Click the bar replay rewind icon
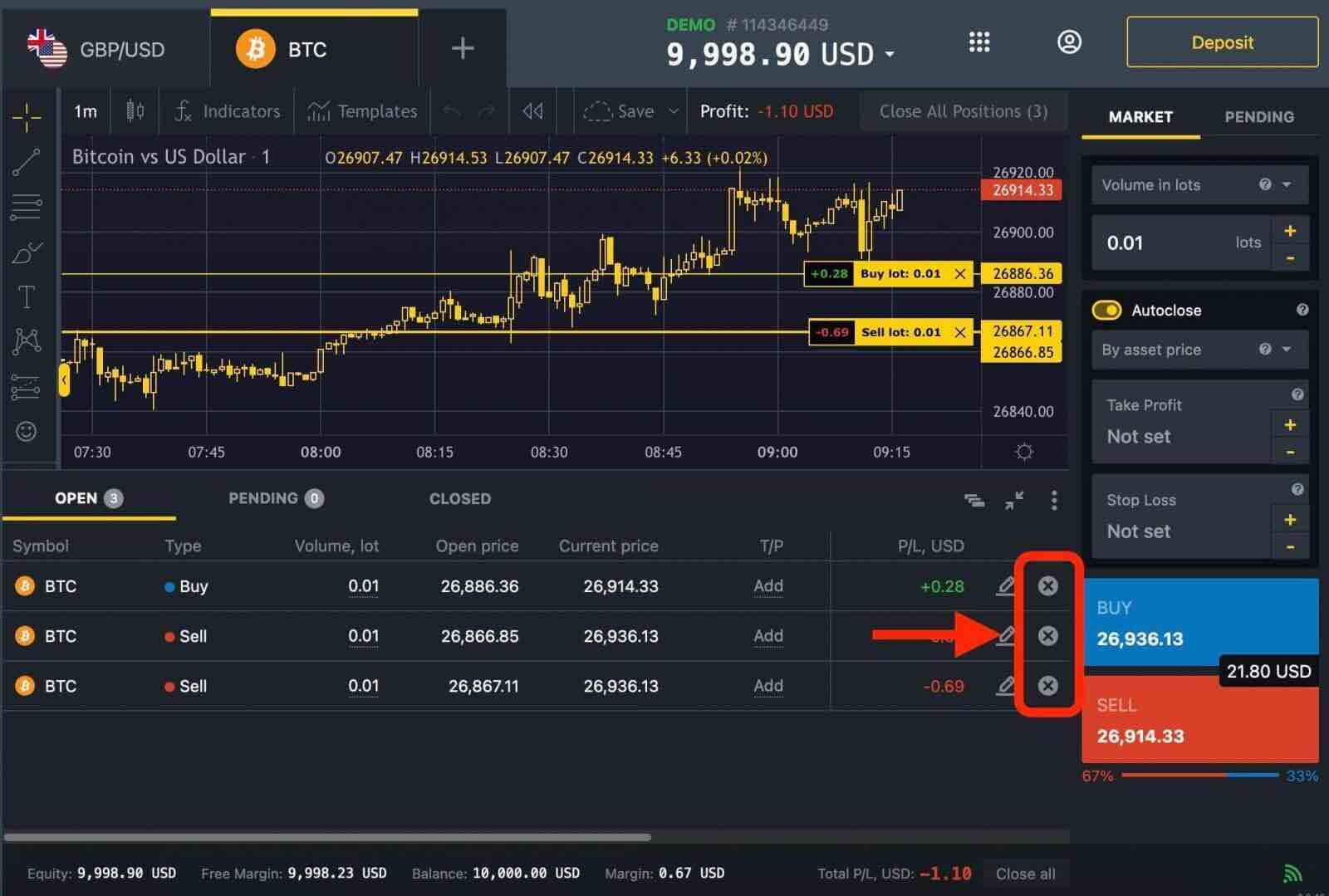The height and width of the screenshot is (896, 1329). (x=532, y=110)
